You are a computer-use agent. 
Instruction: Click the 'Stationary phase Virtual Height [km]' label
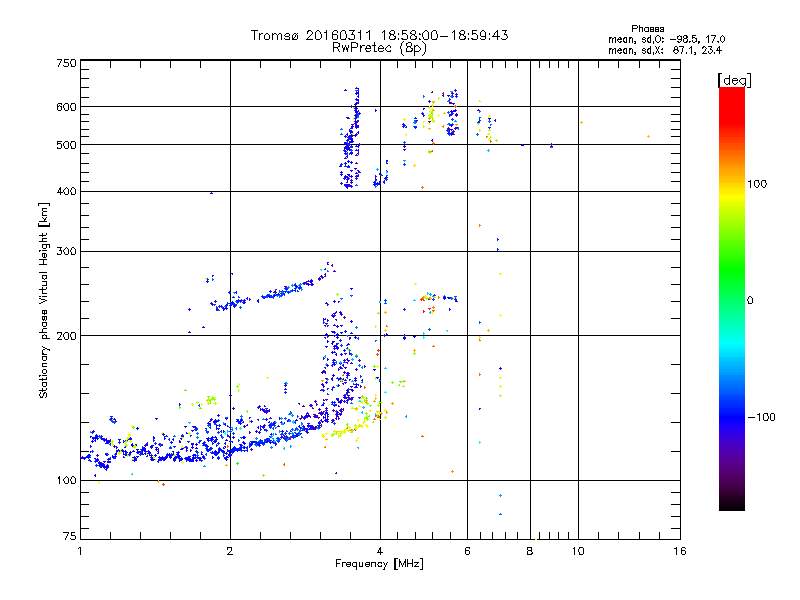(x=44, y=300)
